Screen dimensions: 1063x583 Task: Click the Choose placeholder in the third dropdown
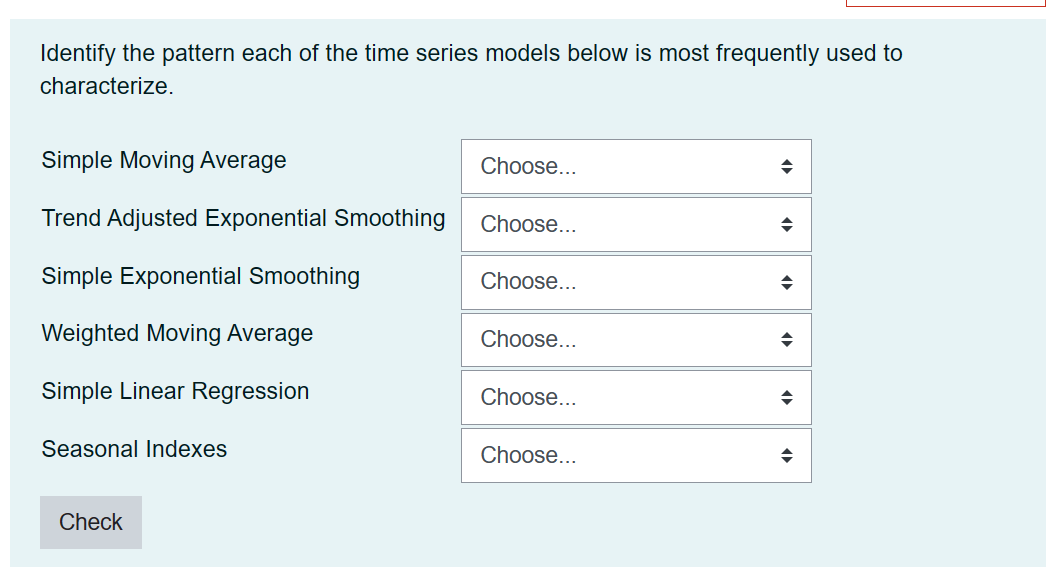[527, 281]
